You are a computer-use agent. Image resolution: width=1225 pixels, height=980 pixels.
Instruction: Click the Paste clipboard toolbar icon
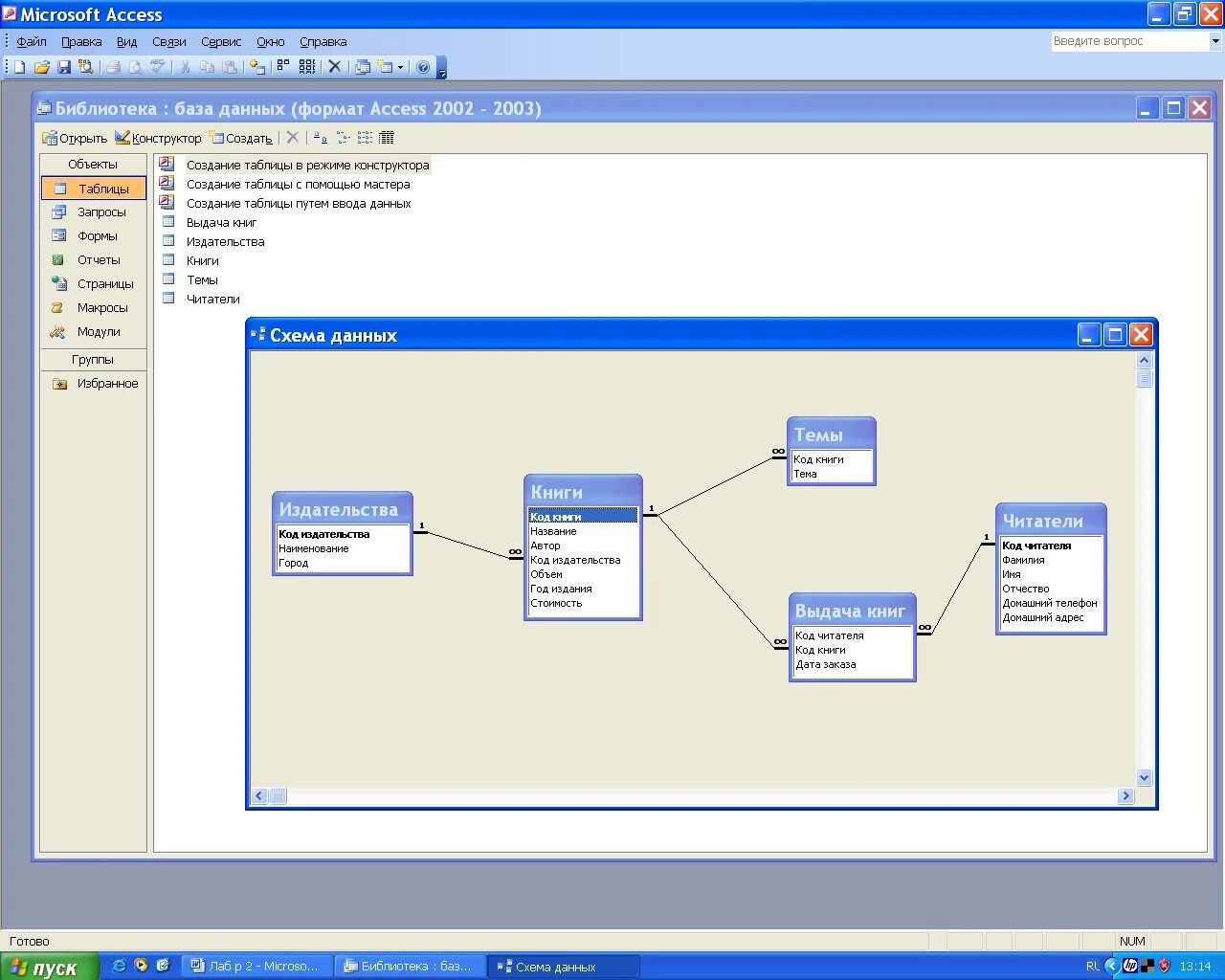(x=230, y=67)
